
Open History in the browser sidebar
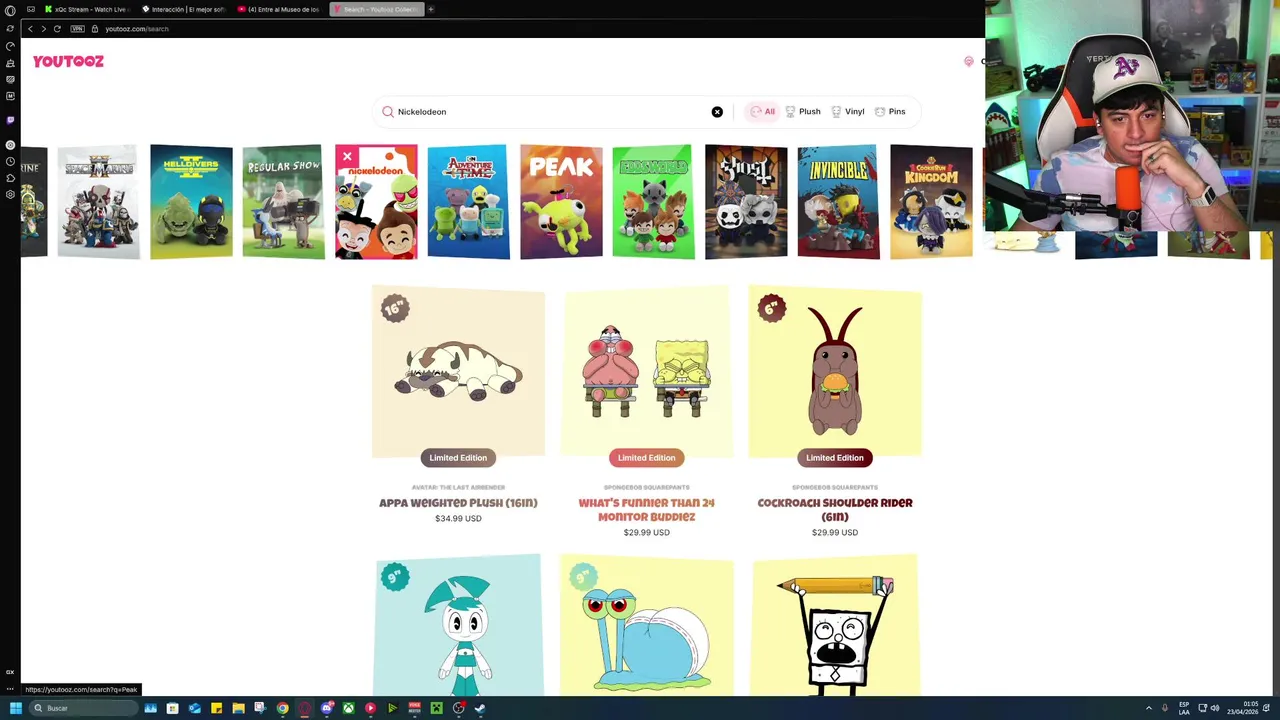click(10, 162)
